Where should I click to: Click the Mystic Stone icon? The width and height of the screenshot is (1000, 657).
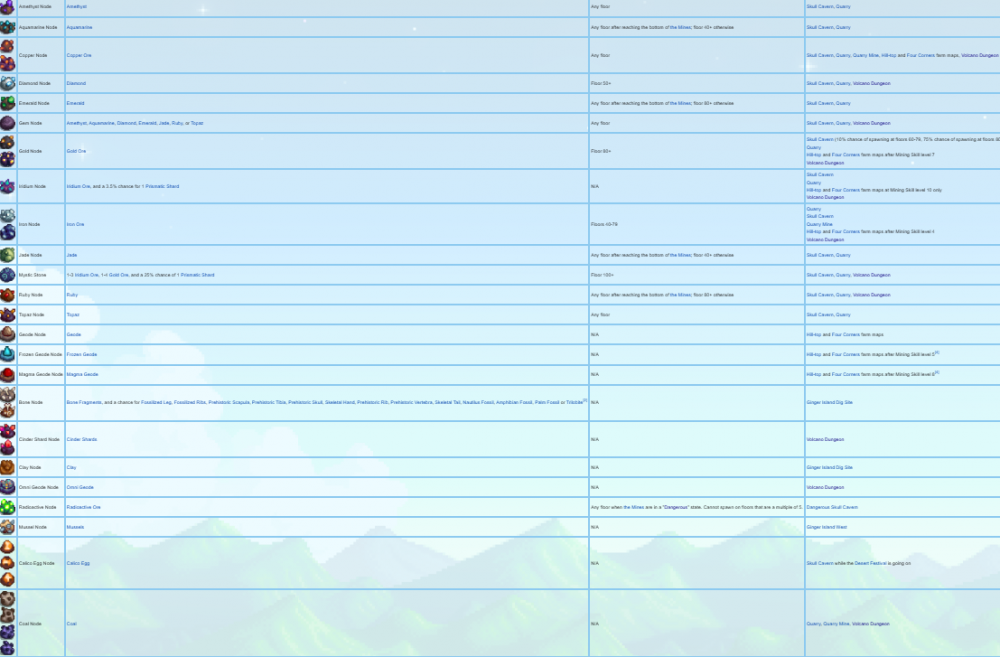click(8, 275)
